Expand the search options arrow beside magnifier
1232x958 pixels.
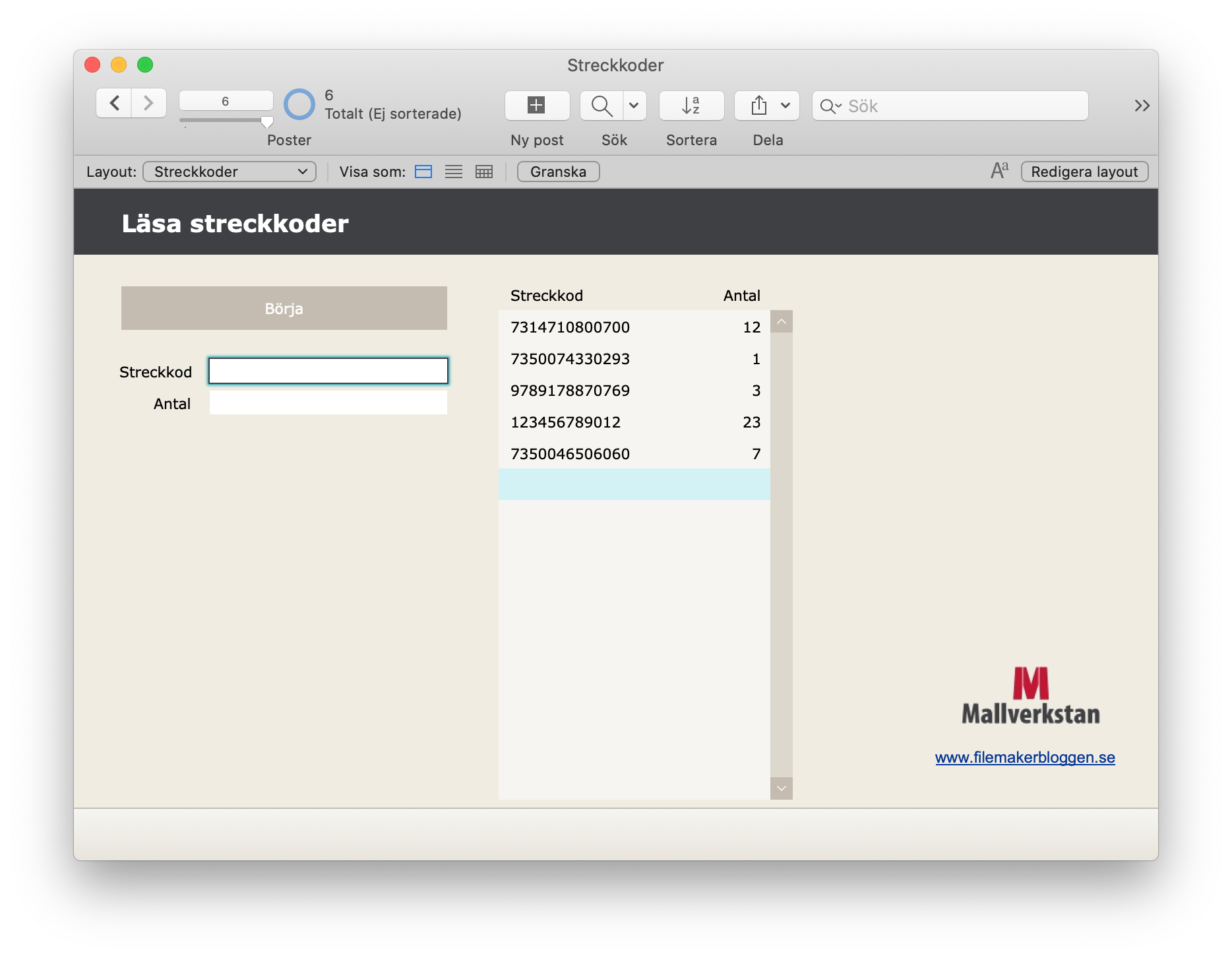pos(634,106)
